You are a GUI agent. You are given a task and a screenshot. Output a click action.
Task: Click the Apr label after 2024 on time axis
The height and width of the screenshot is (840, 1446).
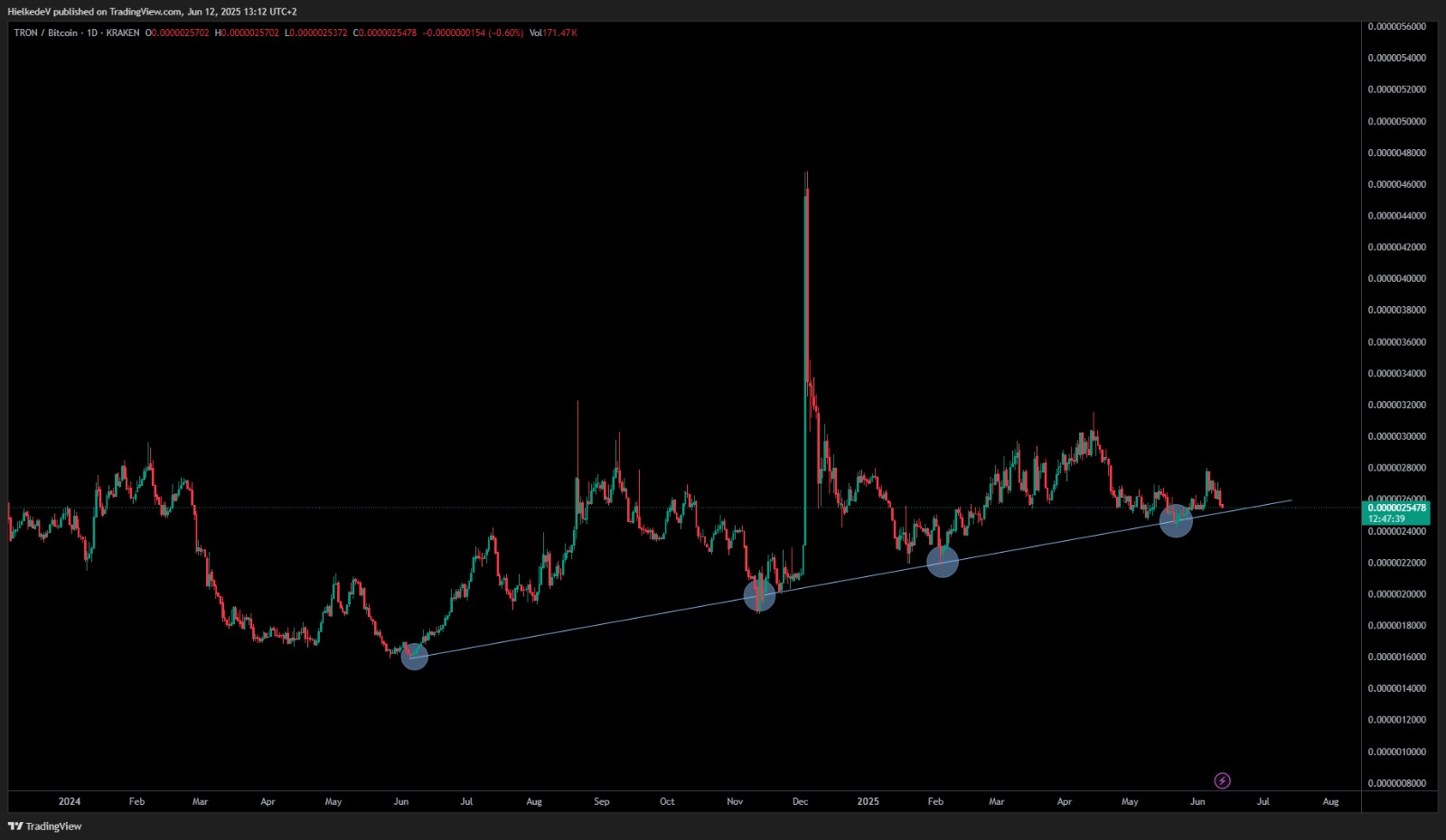[x=268, y=801]
